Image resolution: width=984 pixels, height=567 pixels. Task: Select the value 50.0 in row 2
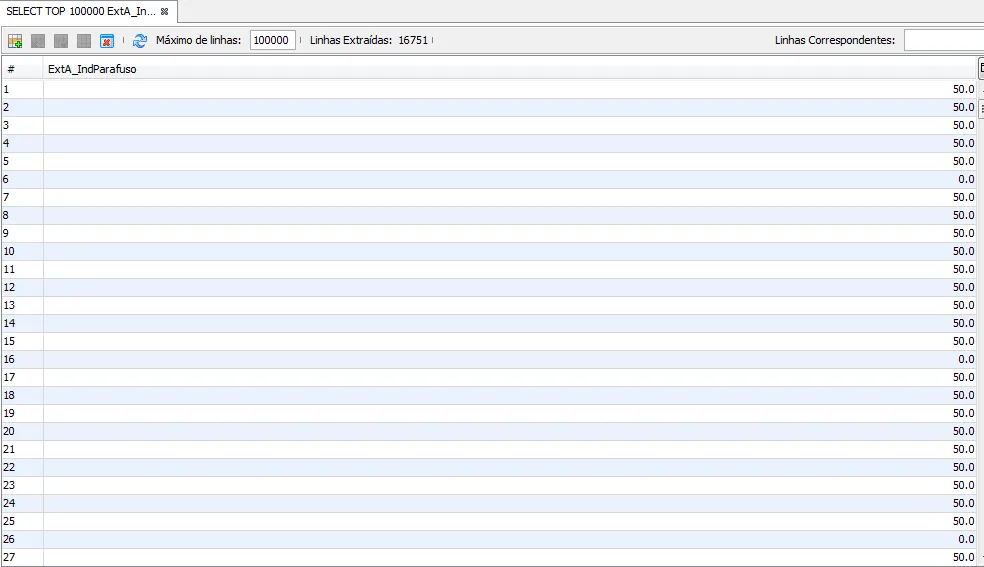pyautogui.click(x=963, y=107)
